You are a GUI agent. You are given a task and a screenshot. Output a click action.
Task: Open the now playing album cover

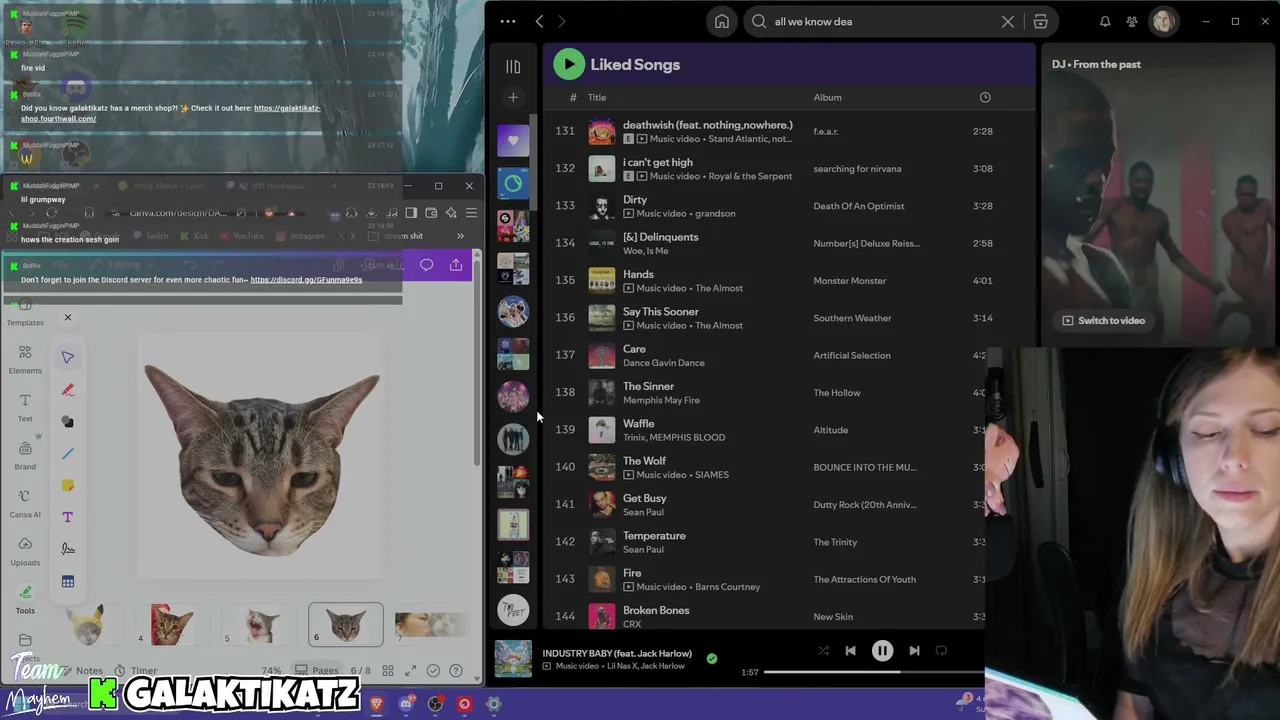(x=513, y=659)
